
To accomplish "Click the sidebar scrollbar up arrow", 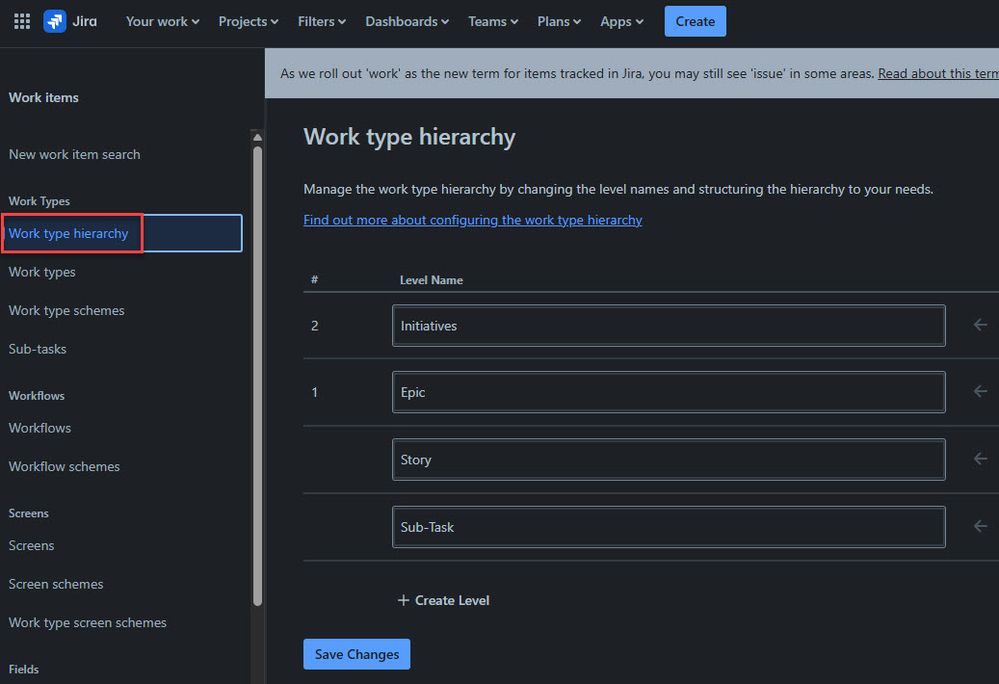I will click(257, 137).
